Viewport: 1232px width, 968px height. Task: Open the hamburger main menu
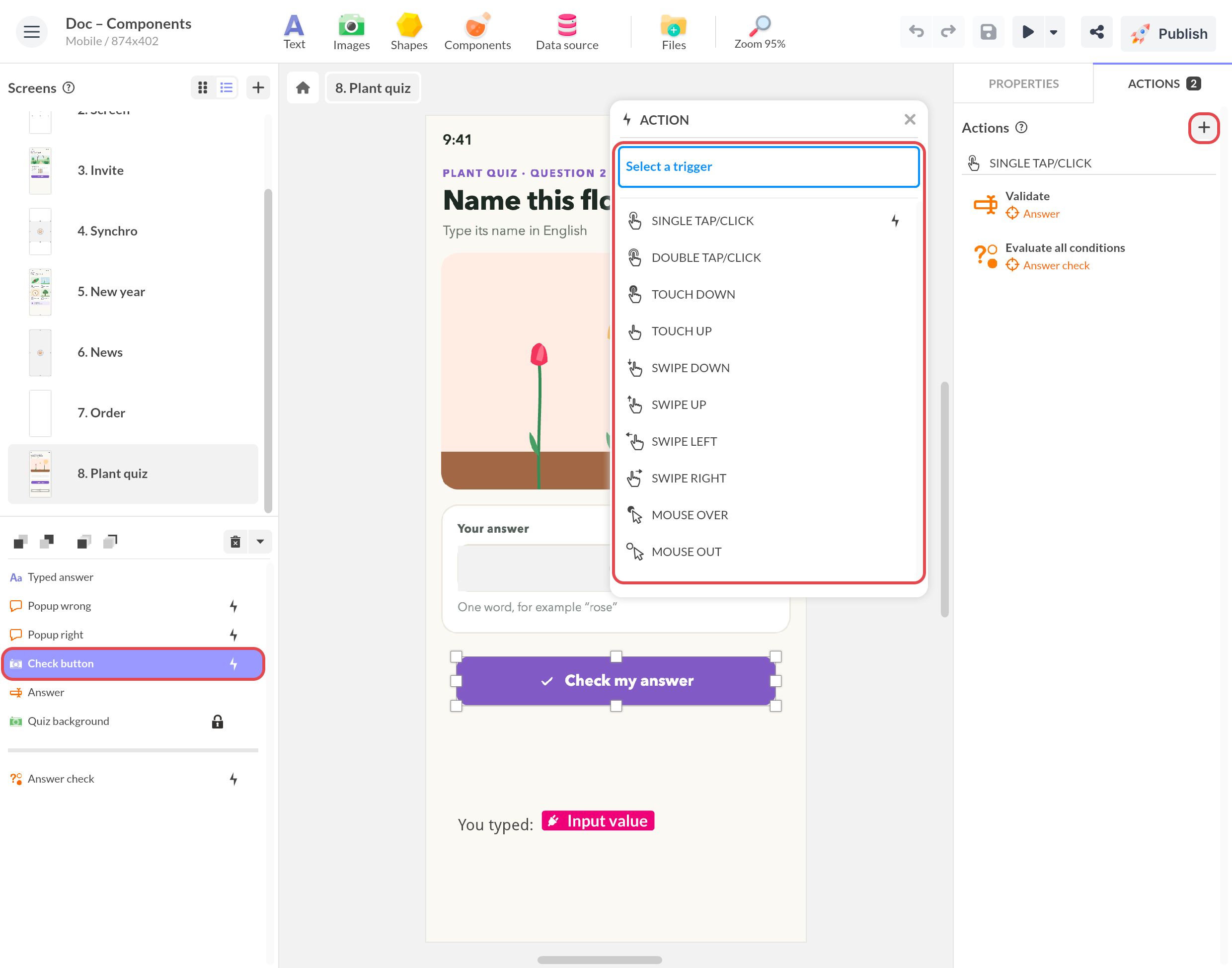tap(31, 32)
